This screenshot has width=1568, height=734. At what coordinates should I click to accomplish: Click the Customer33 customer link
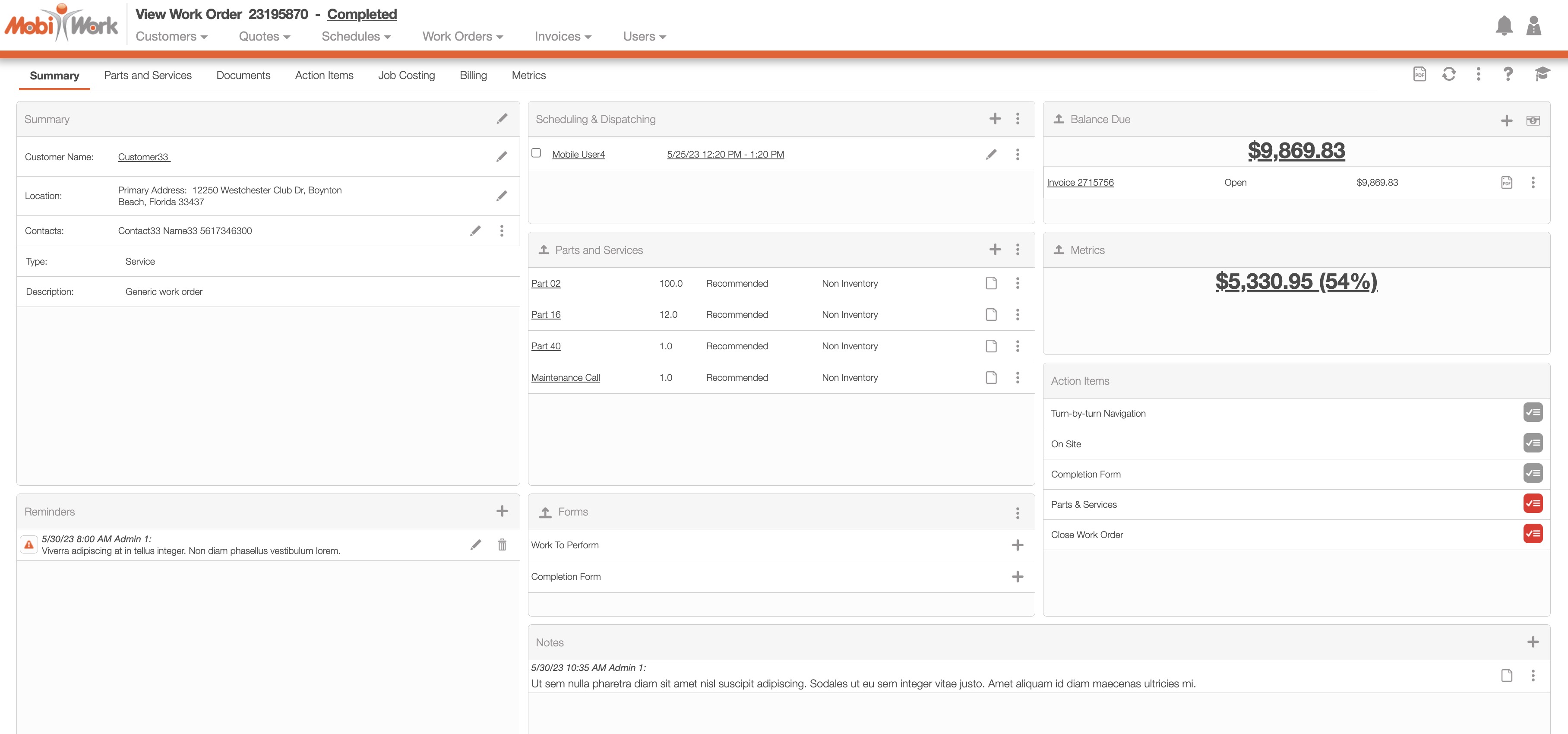[x=144, y=157]
